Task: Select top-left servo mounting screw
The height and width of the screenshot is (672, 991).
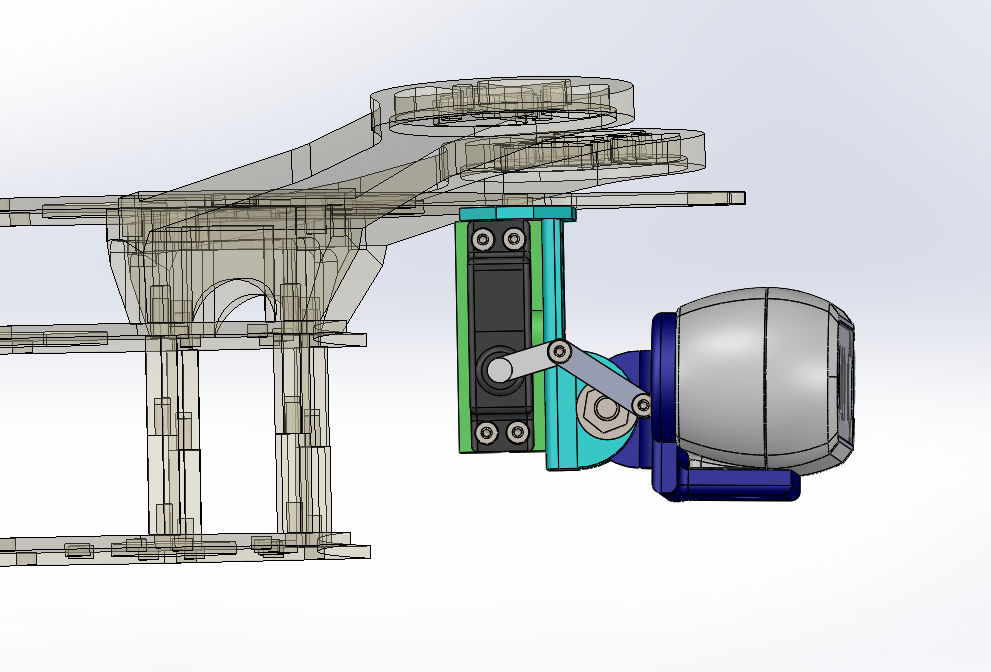Action: (484, 239)
